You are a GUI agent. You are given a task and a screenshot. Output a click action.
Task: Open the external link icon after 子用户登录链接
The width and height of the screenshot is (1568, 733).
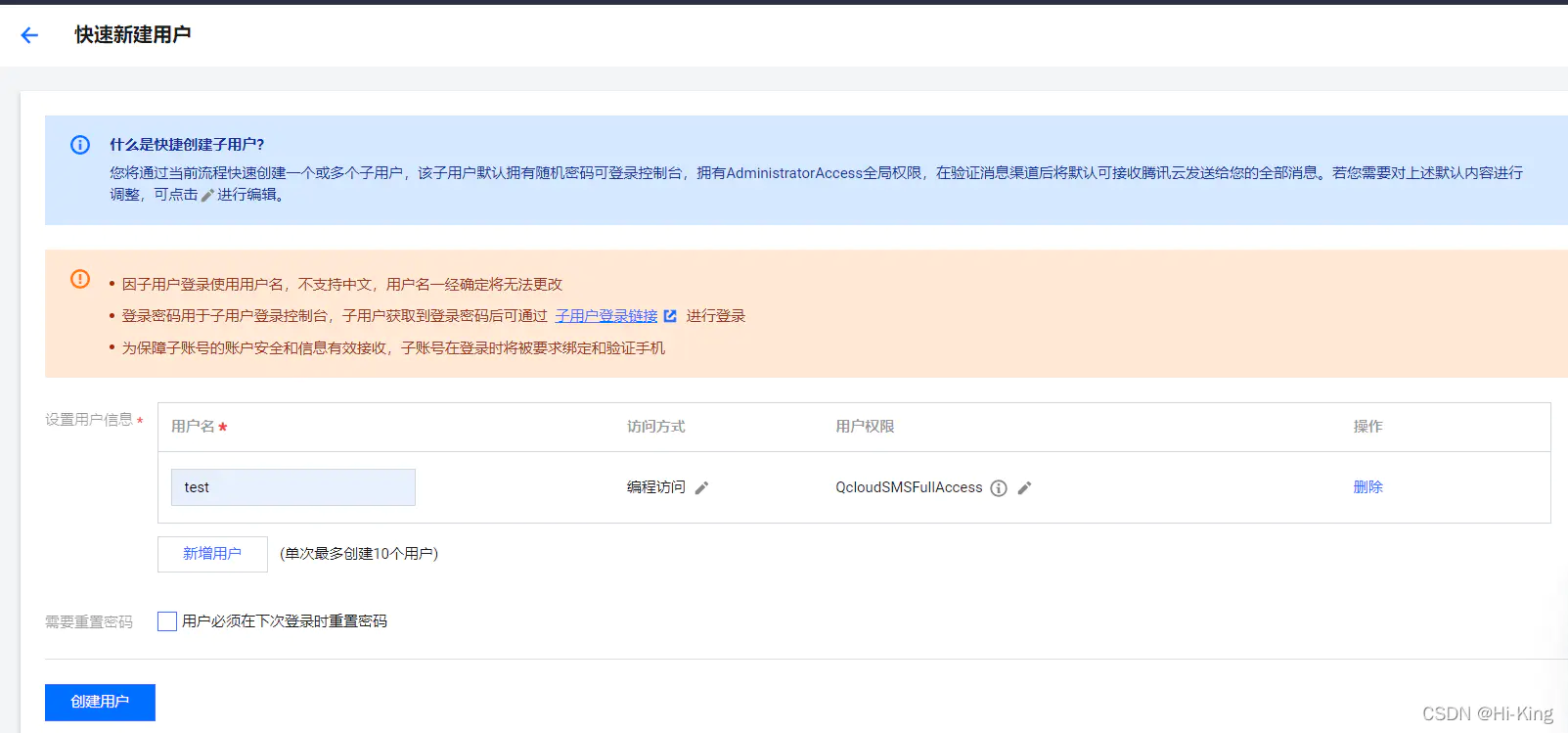click(670, 316)
